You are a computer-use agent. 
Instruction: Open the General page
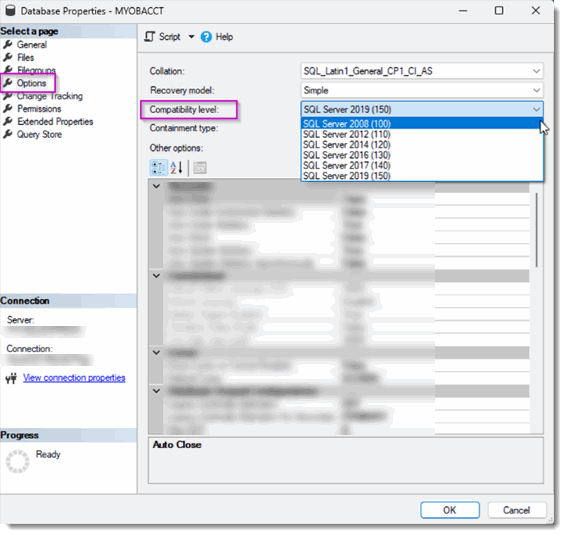32,45
